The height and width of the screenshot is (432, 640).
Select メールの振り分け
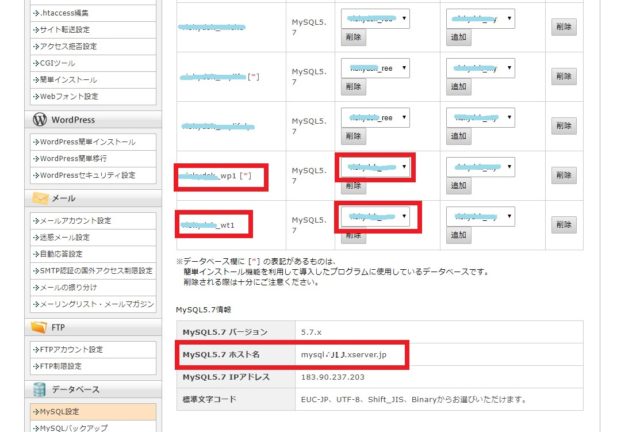[x=93, y=288]
